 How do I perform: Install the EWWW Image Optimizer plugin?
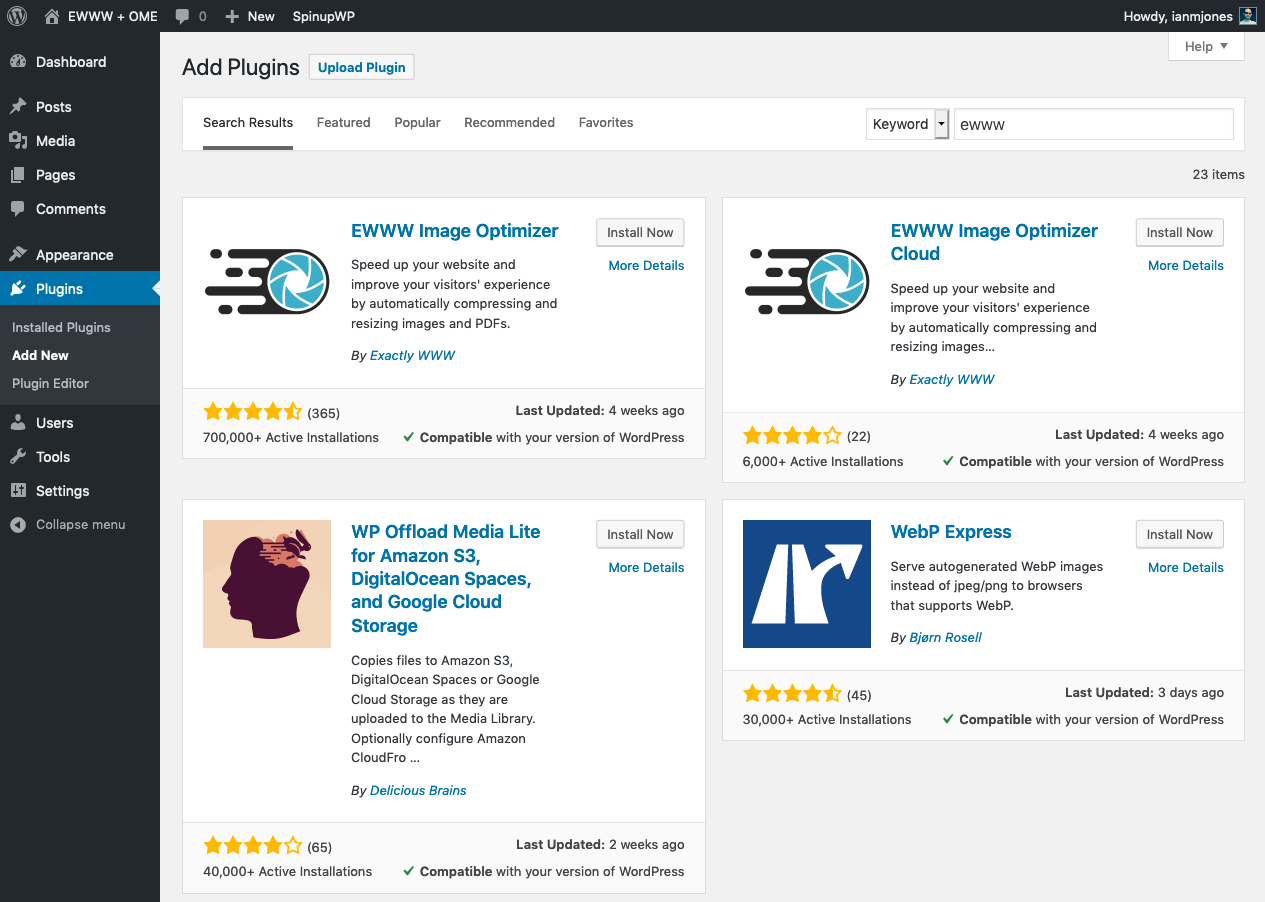[640, 232]
